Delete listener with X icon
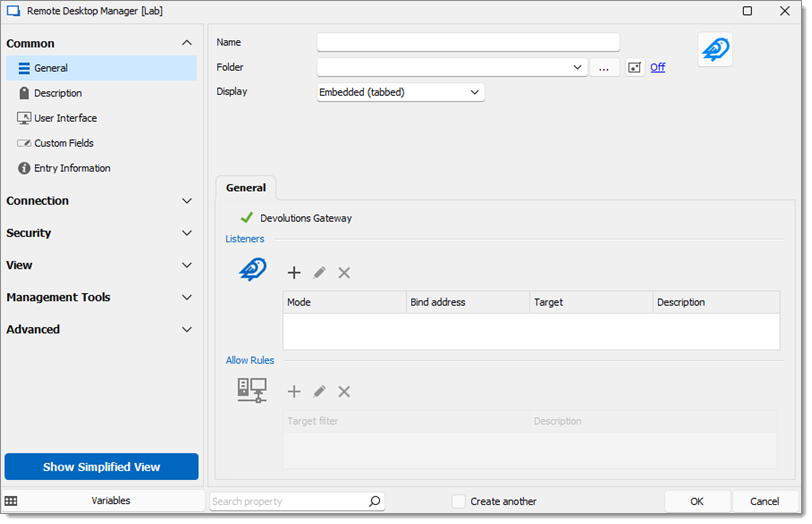The height and width of the screenshot is (524, 812). coord(344,272)
